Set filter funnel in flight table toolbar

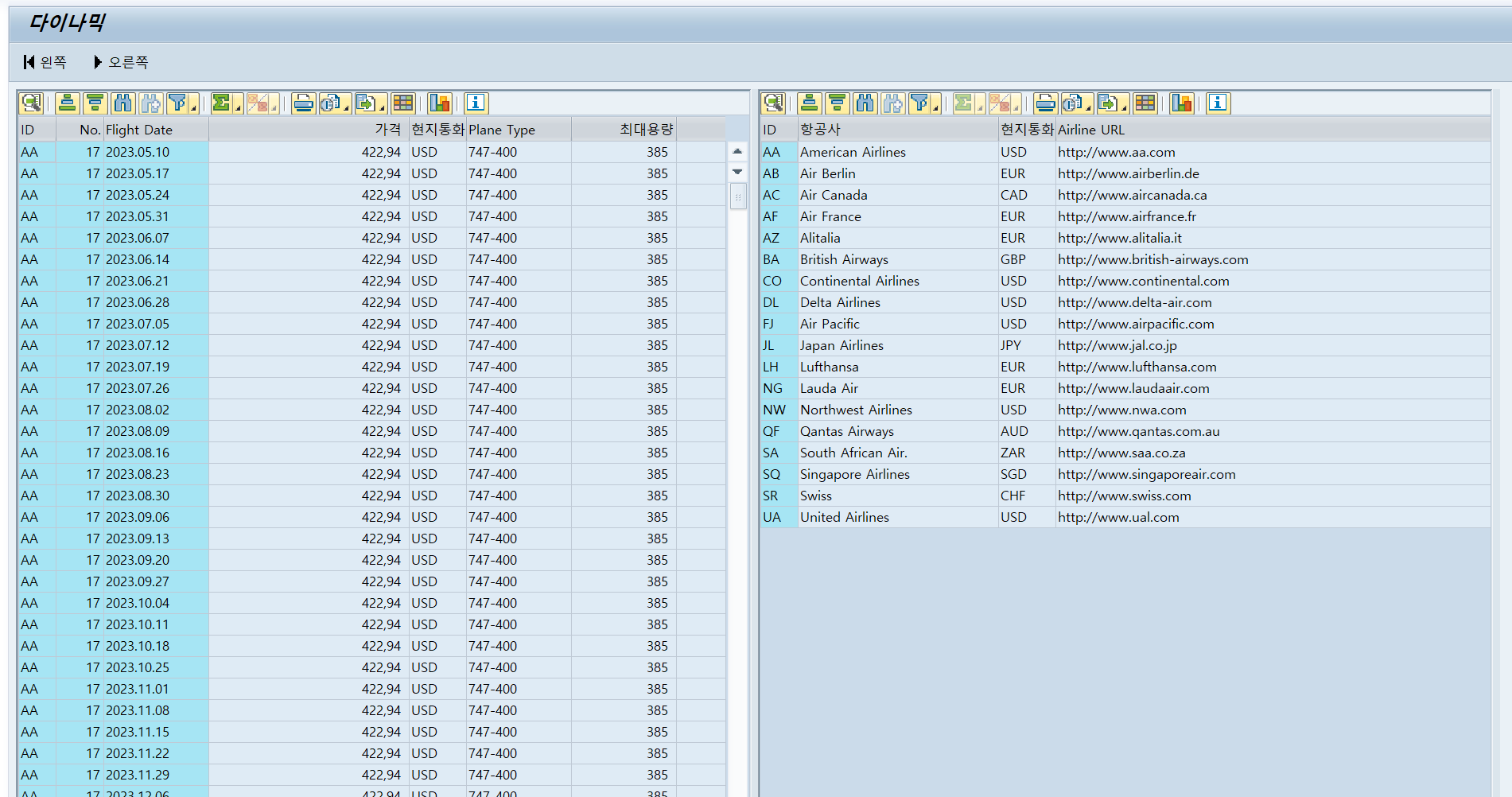point(177,103)
